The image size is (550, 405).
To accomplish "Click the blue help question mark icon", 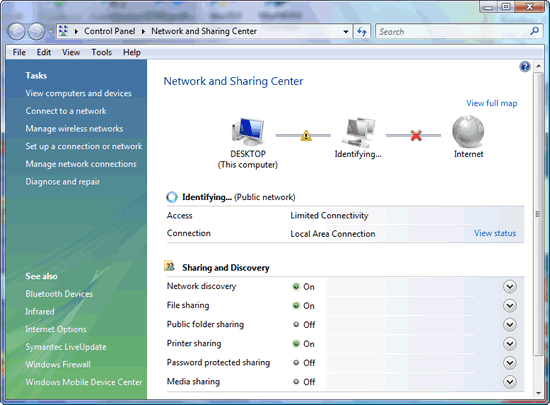I will pos(525,67).
